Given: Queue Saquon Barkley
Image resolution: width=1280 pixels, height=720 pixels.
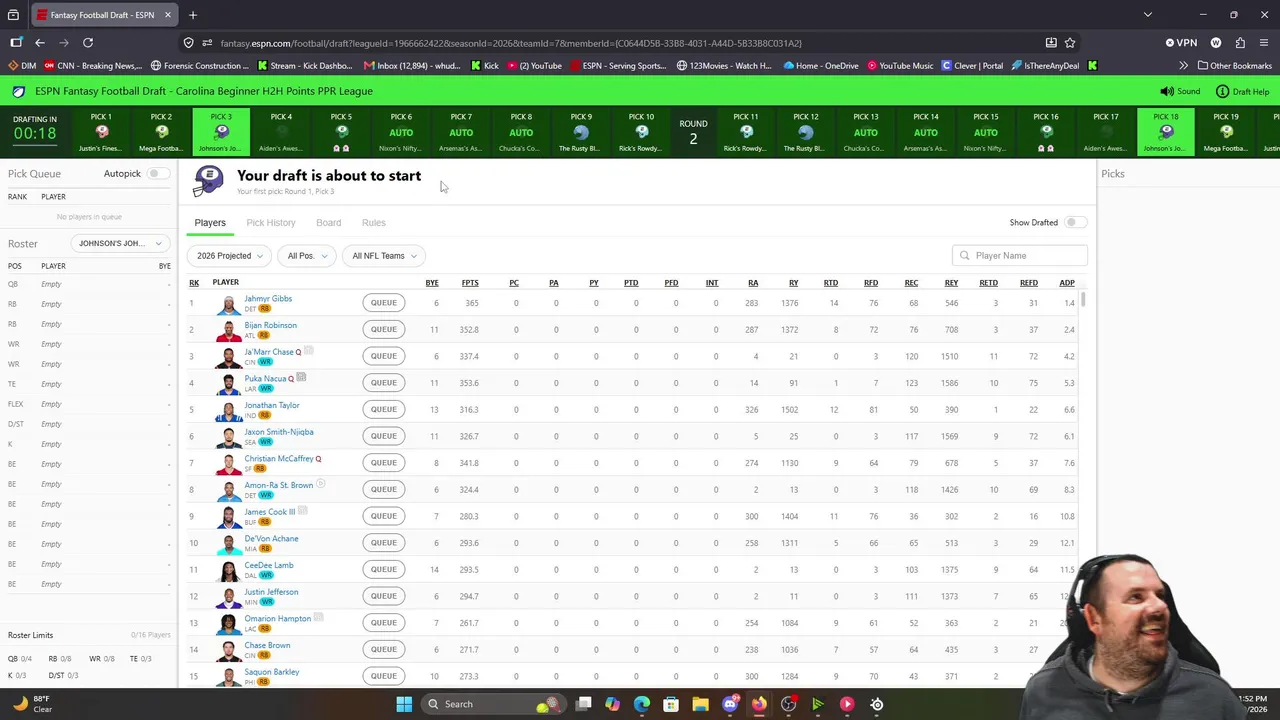Looking at the screenshot, I should coord(384,676).
